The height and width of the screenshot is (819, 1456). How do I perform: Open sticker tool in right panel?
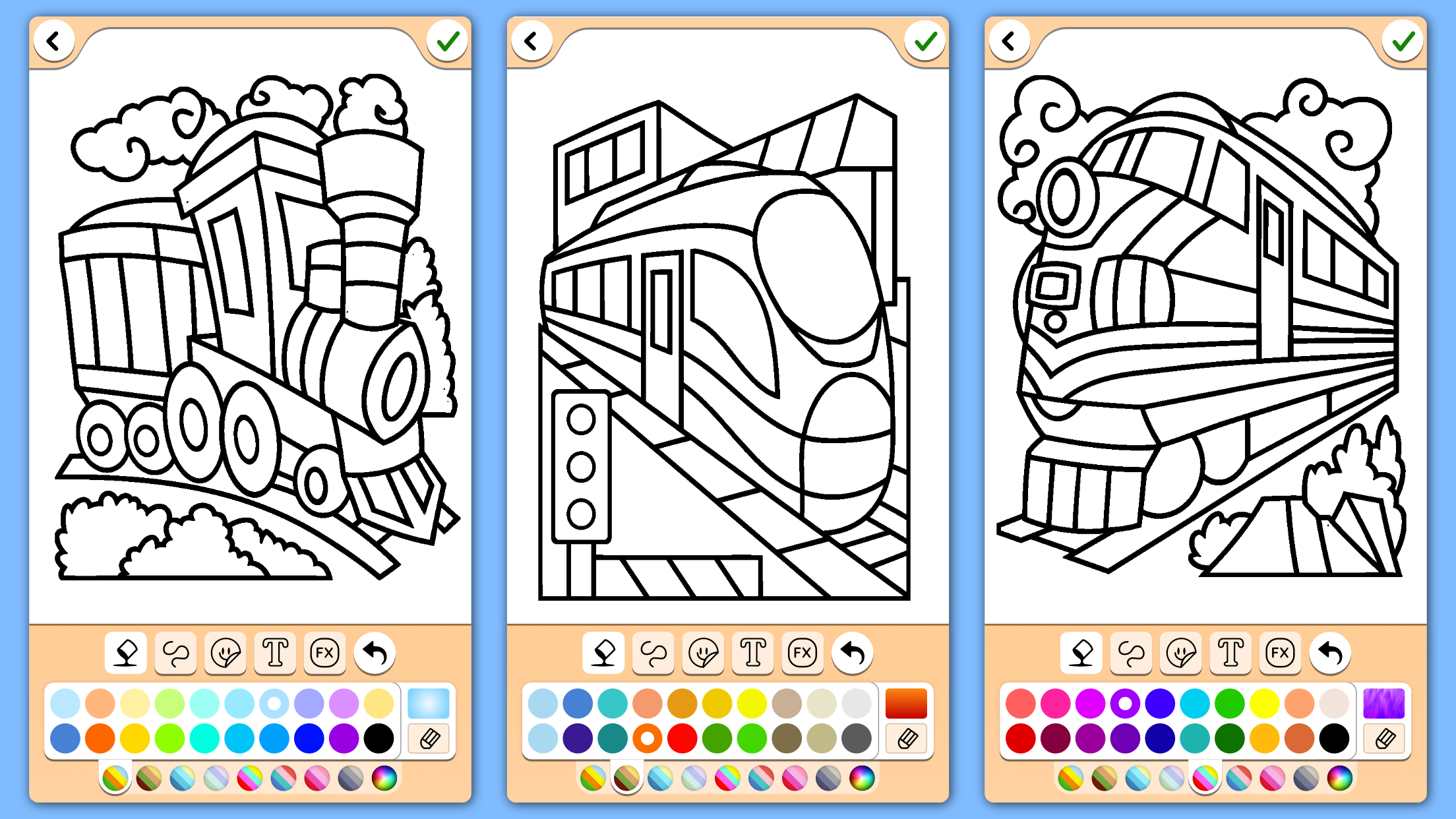click(x=1181, y=653)
